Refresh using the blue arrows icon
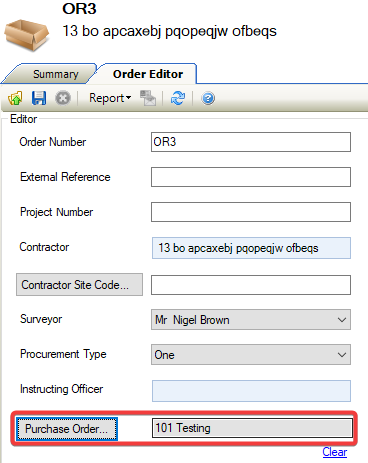368x463 pixels. coord(178,98)
